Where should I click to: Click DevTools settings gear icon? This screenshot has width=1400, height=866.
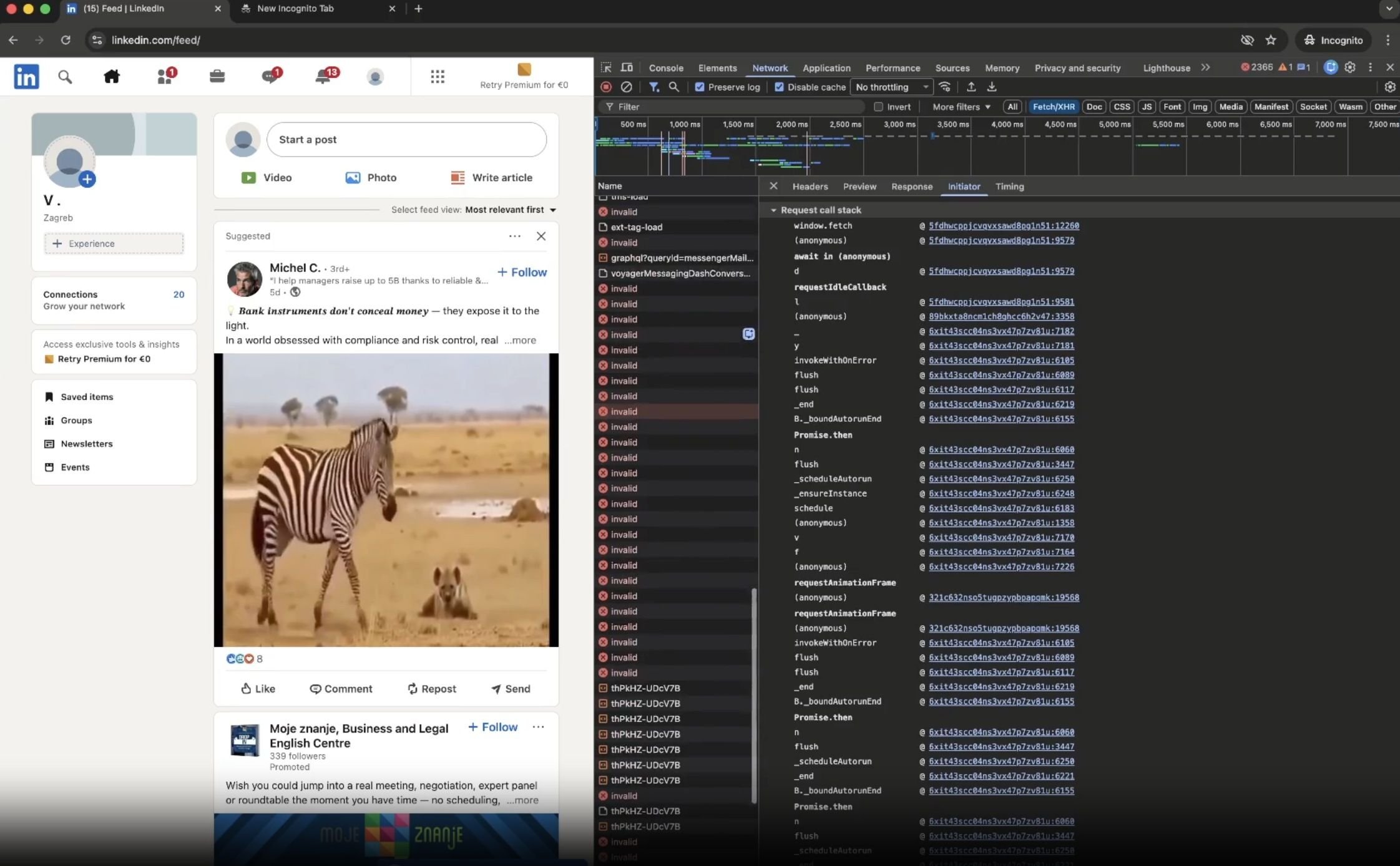(1350, 67)
